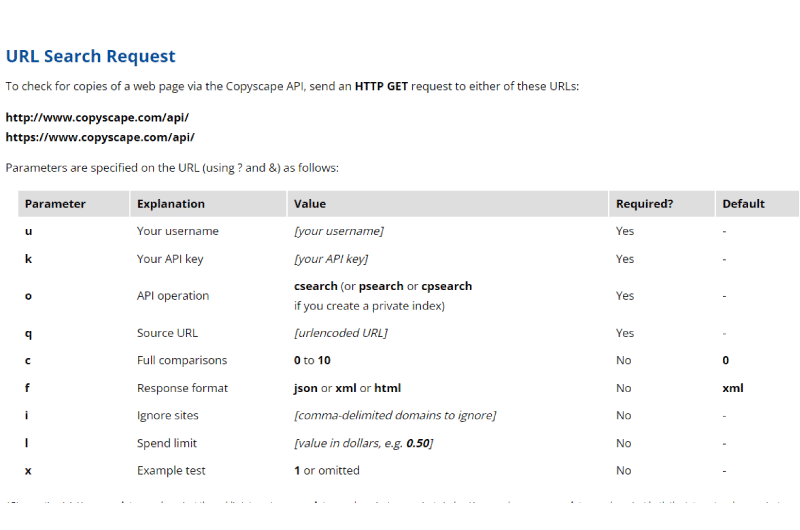800x530 pixels.
Task: Click the 'URL Search Request' heading
Action: coord(90,56)
